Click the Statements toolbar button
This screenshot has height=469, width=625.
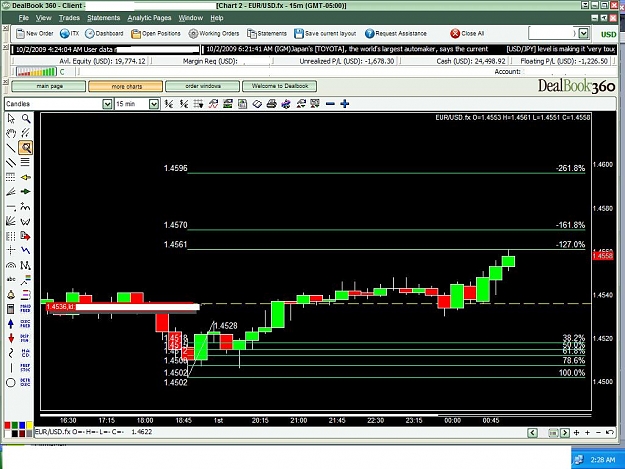tap(267, 33)
